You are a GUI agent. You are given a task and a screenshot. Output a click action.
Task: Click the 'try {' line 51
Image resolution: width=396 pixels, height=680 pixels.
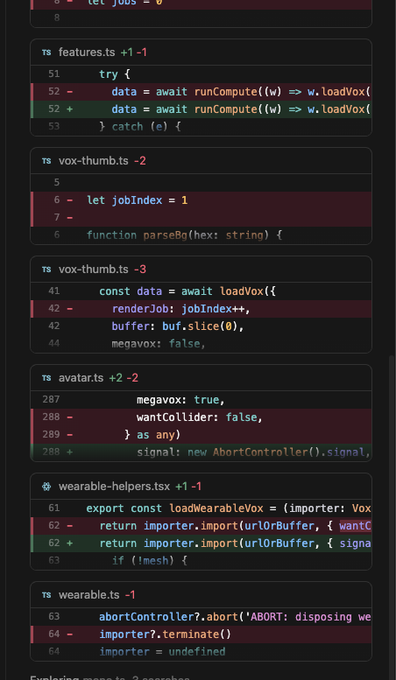pos(201,74)
